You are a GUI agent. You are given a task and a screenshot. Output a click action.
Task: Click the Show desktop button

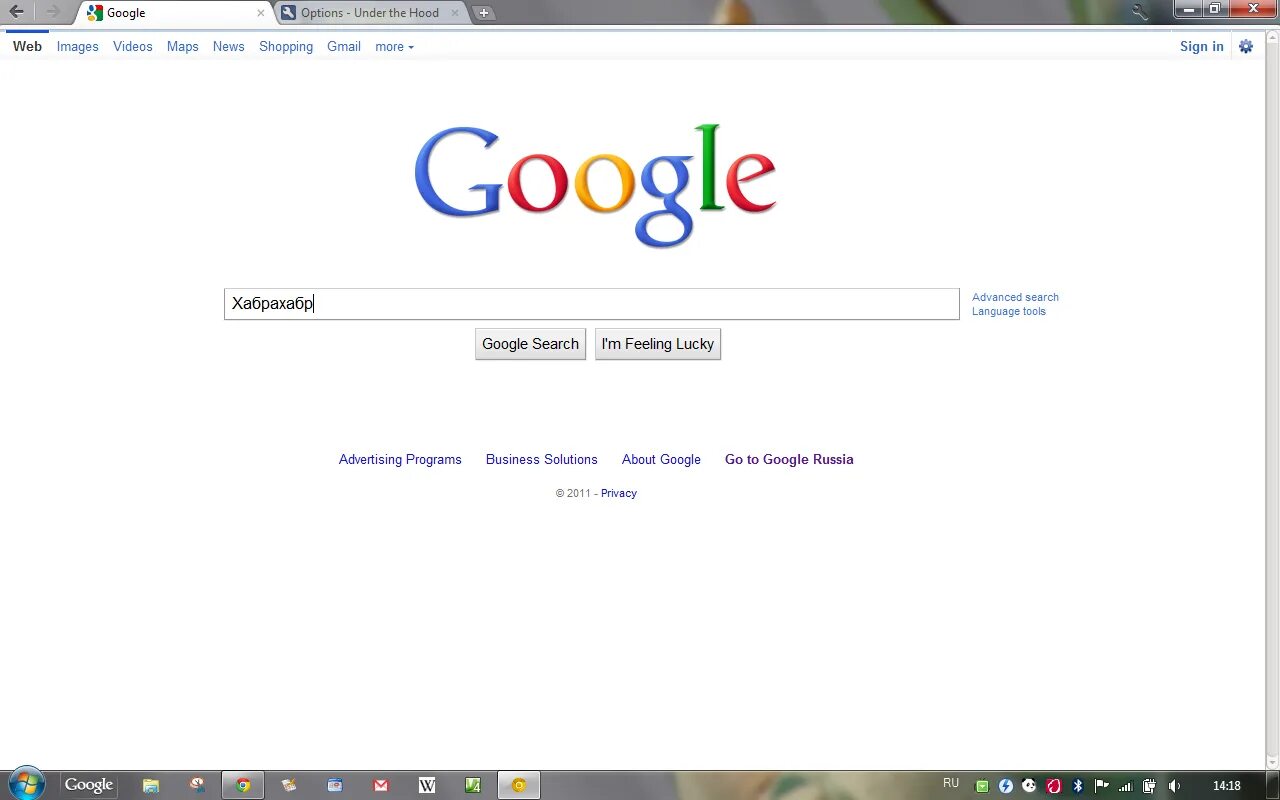[x=1272, y=785]
